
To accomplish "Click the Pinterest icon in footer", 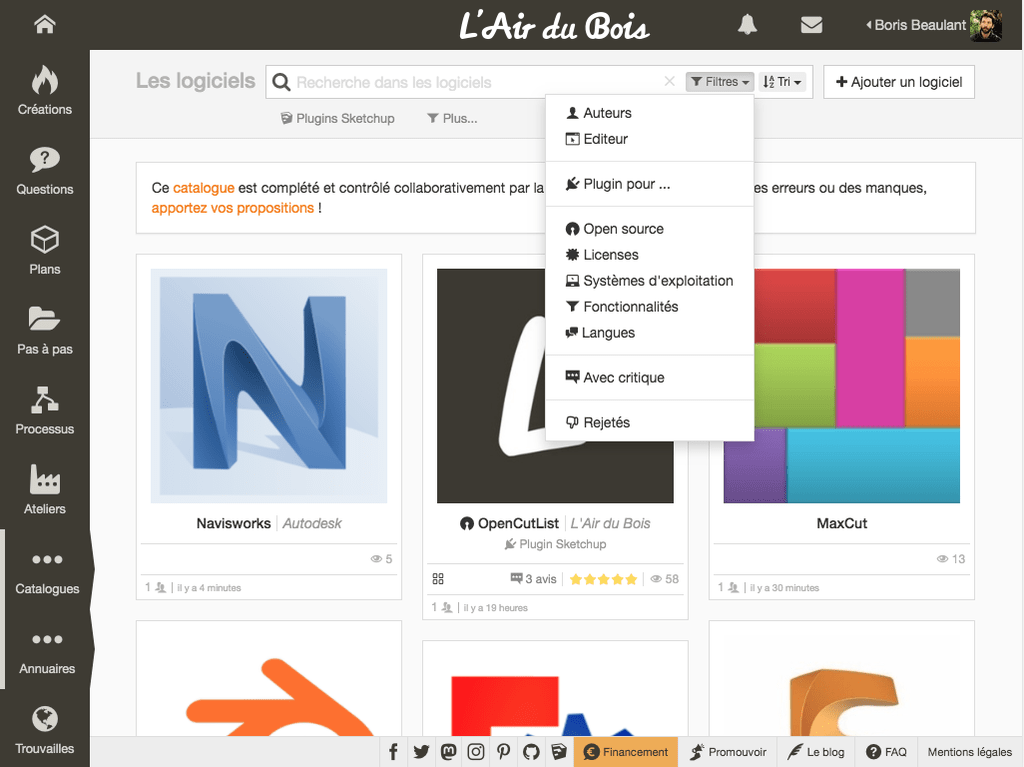I will click(x=504, y=752).
